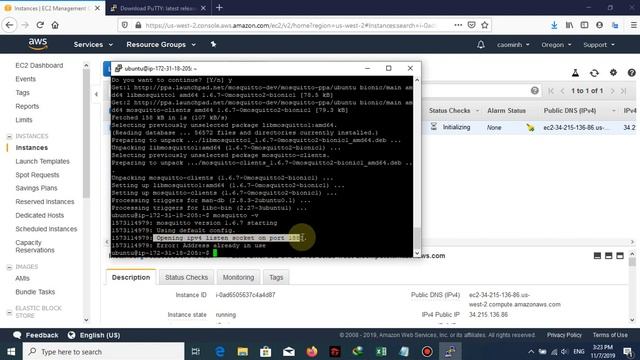Image resolution: width=640 pixels, height=360 pixels.
Task: Bookmark this page with the star icon
Action: (x=484, y=25)
